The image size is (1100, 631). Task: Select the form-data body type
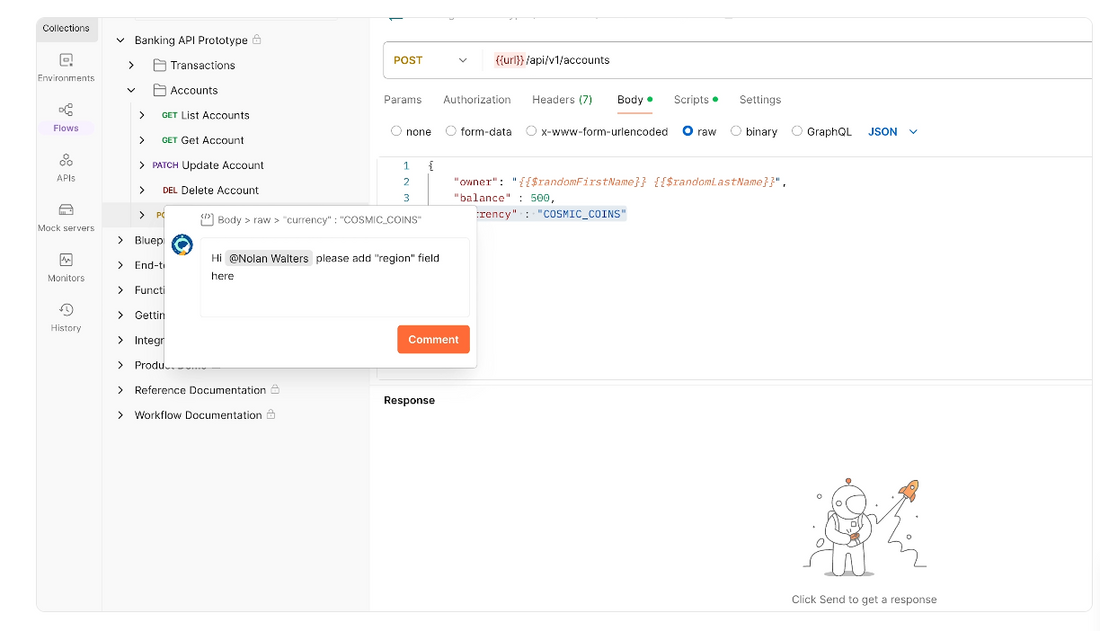451,131
